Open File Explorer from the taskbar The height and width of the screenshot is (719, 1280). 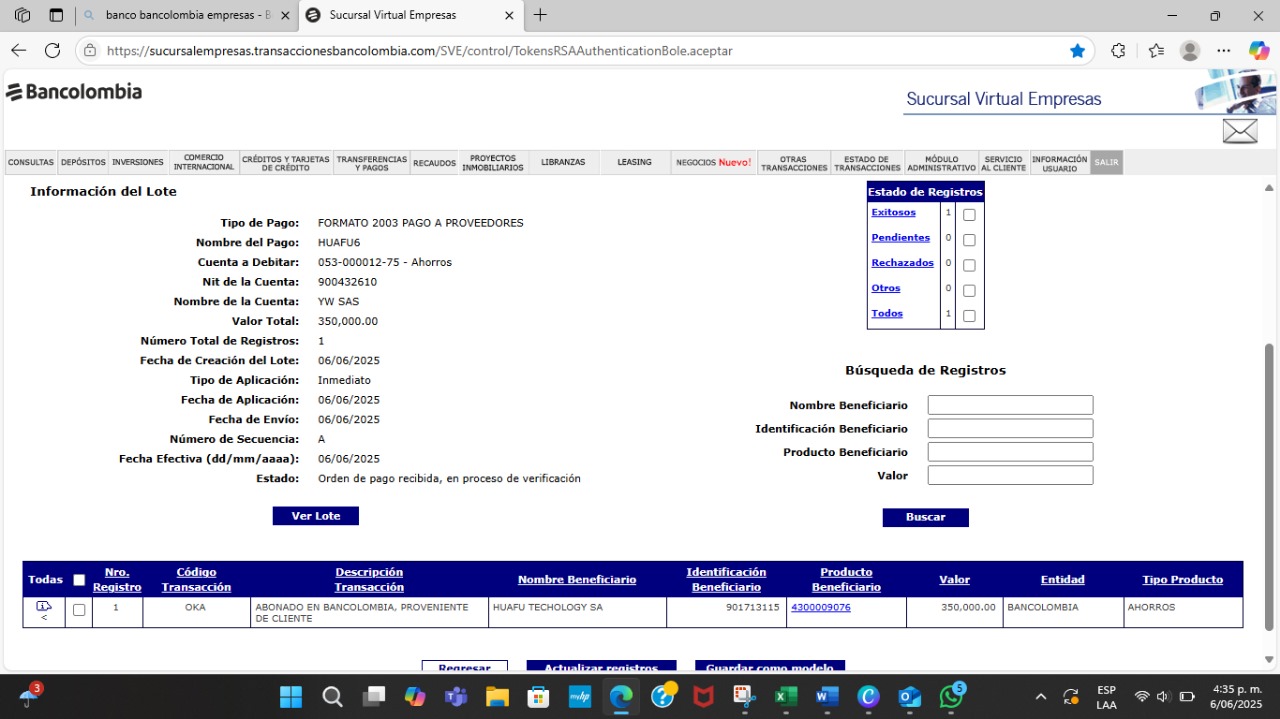(497, 696)
